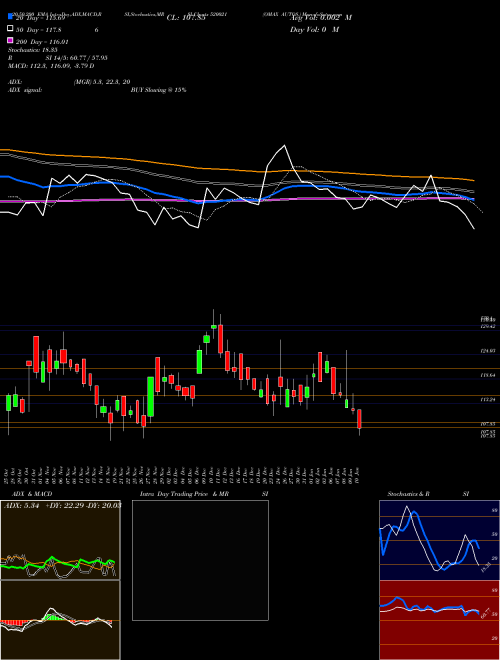Viewport: 500px width, 660px height.
Task: Click the white 50 Day legend swatch
Action: coord(10,29)
